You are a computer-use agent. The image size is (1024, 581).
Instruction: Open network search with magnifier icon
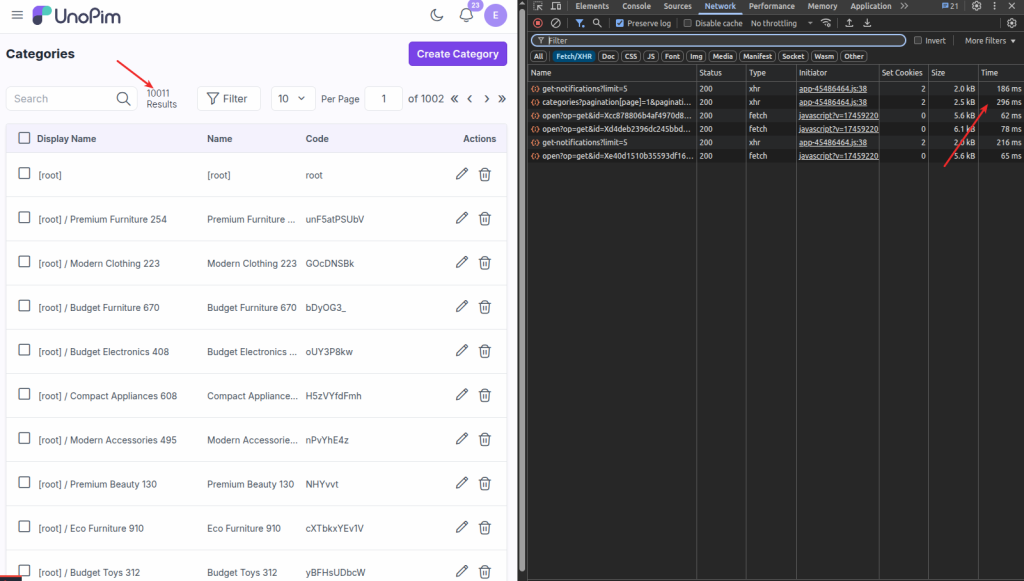click(597, 23)
